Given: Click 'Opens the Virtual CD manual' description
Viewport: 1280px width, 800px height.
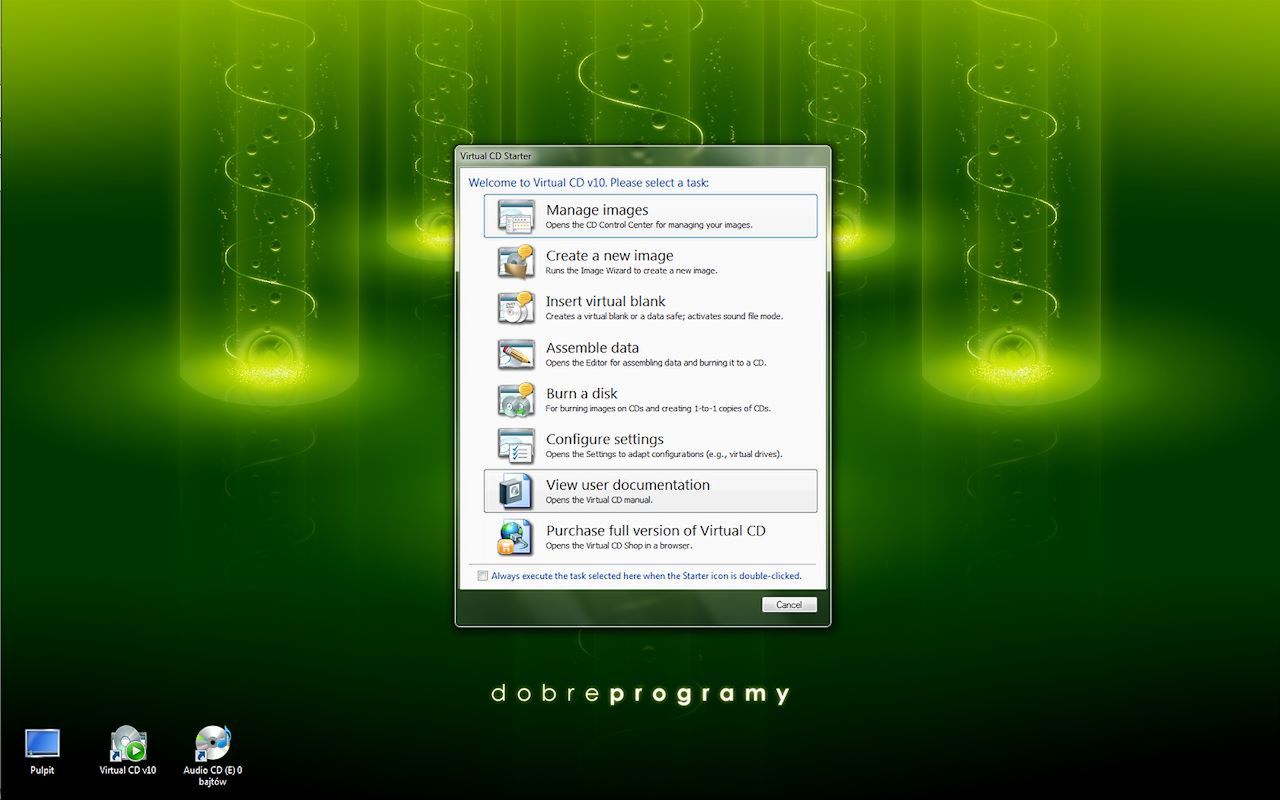Looking at the screenshot, I should pyautogui.click(x=599, y=500).
